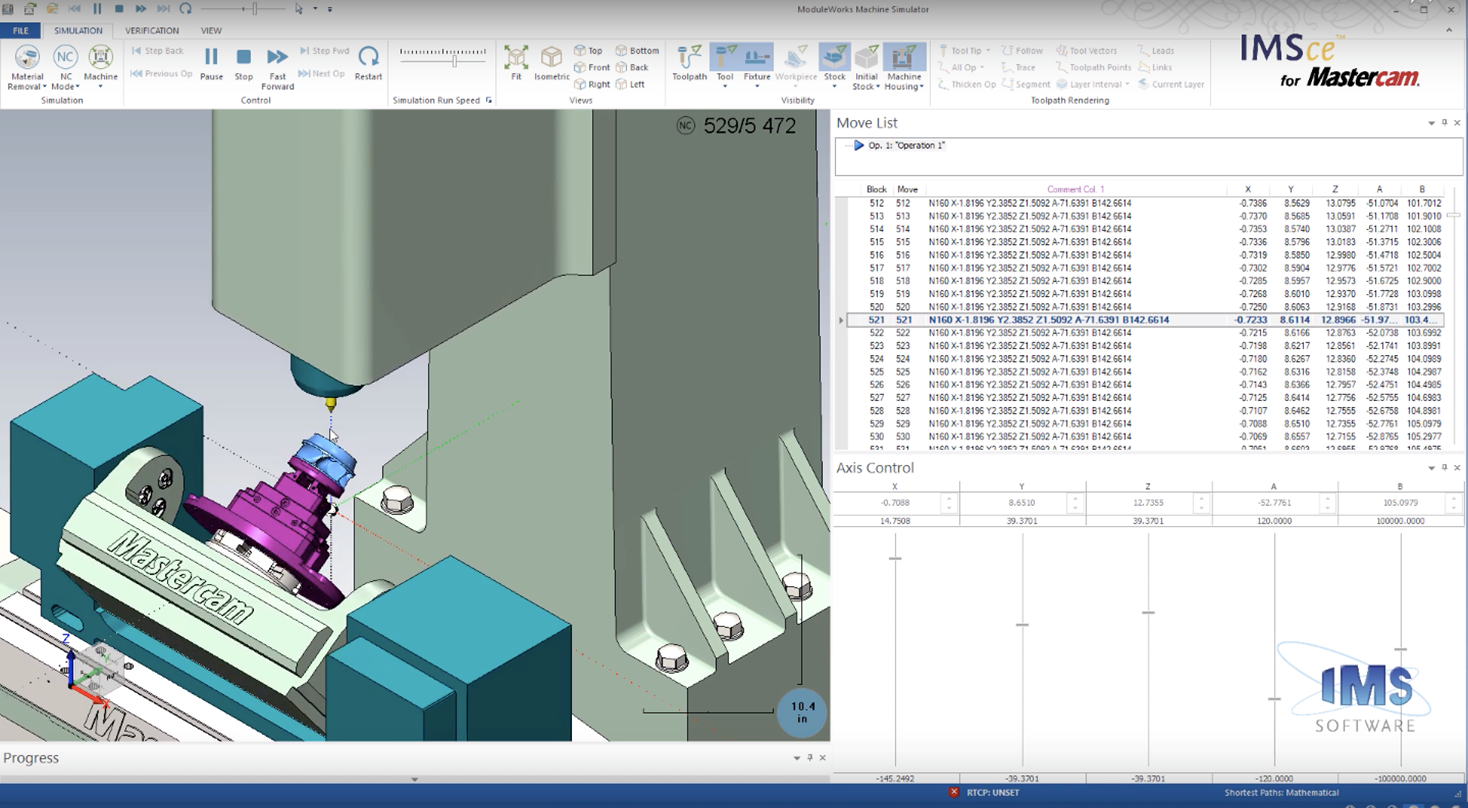Image resolution: width=1468 pixels, height=808 pixels.
Task: Switch to the VIEW tab
Action: click(211, 31)
